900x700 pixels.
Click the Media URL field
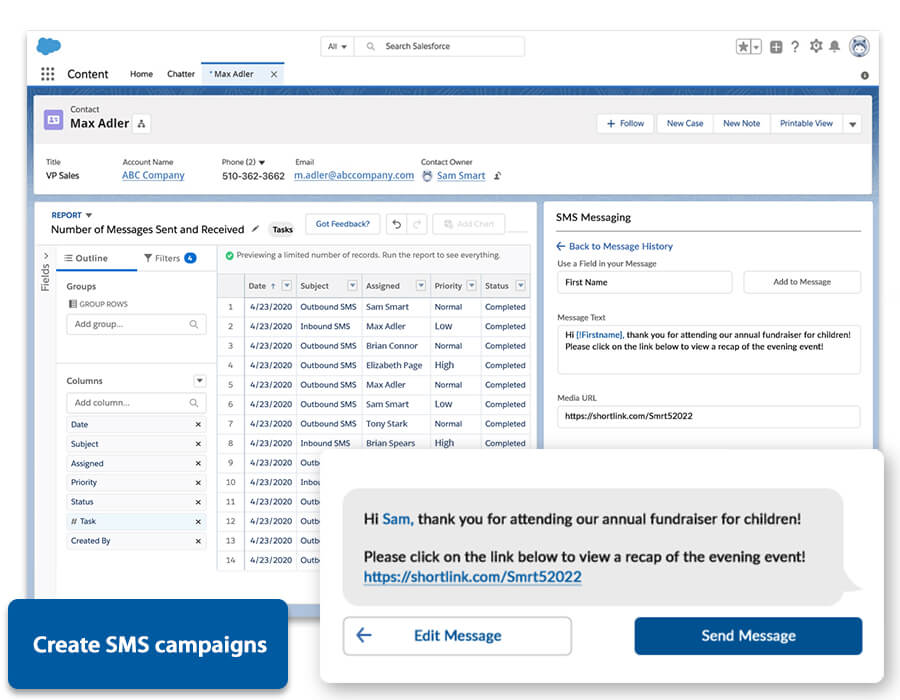pyautogui.click(x=709, y=417)
